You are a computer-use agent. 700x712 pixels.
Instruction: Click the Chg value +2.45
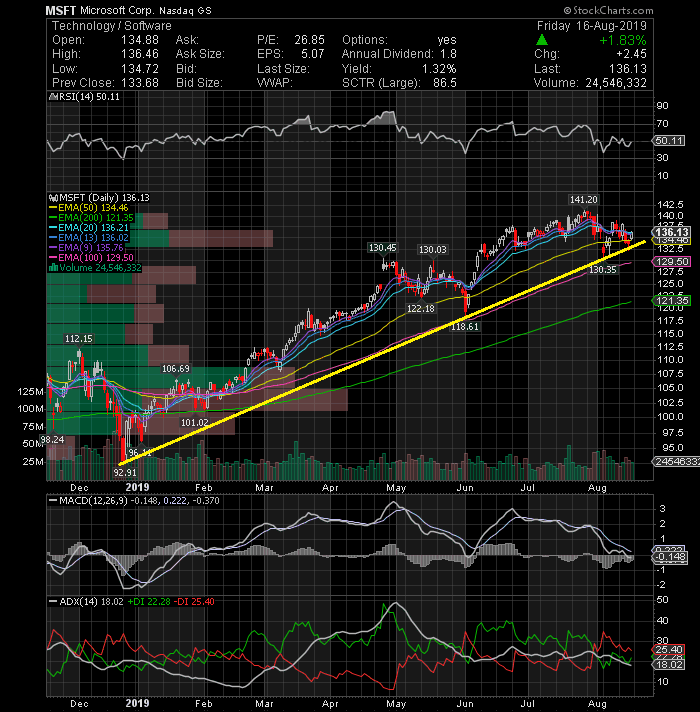tap(631, 54)
